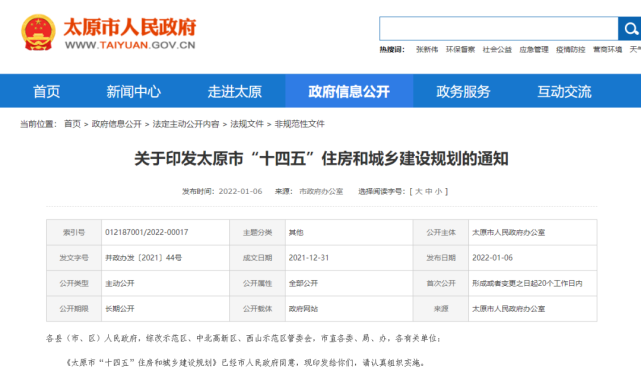Open the 互动交流 navigation tab
Screen dimensions: 641x382
click(x=564, y=91)
